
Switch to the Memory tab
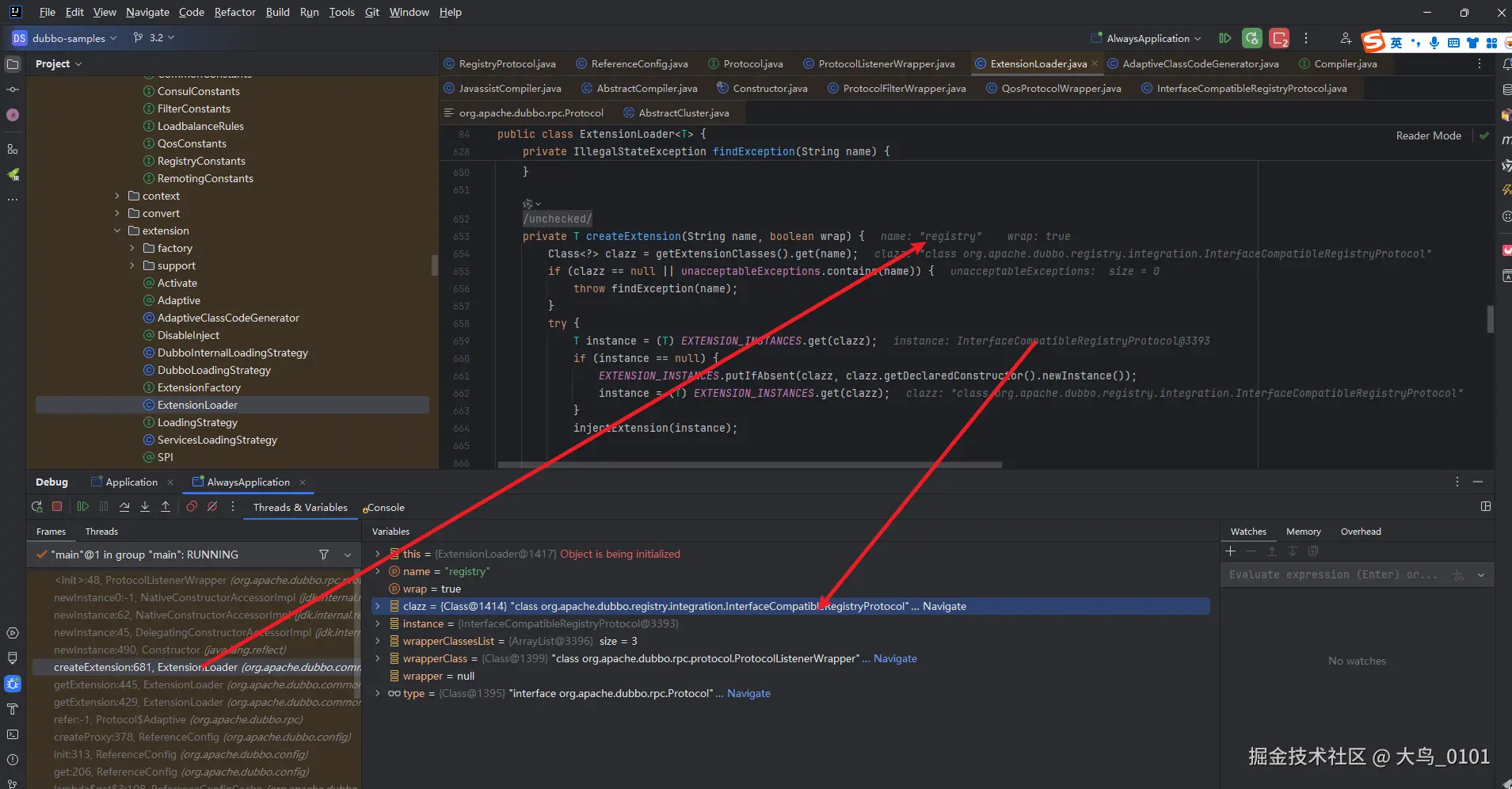1304,532
